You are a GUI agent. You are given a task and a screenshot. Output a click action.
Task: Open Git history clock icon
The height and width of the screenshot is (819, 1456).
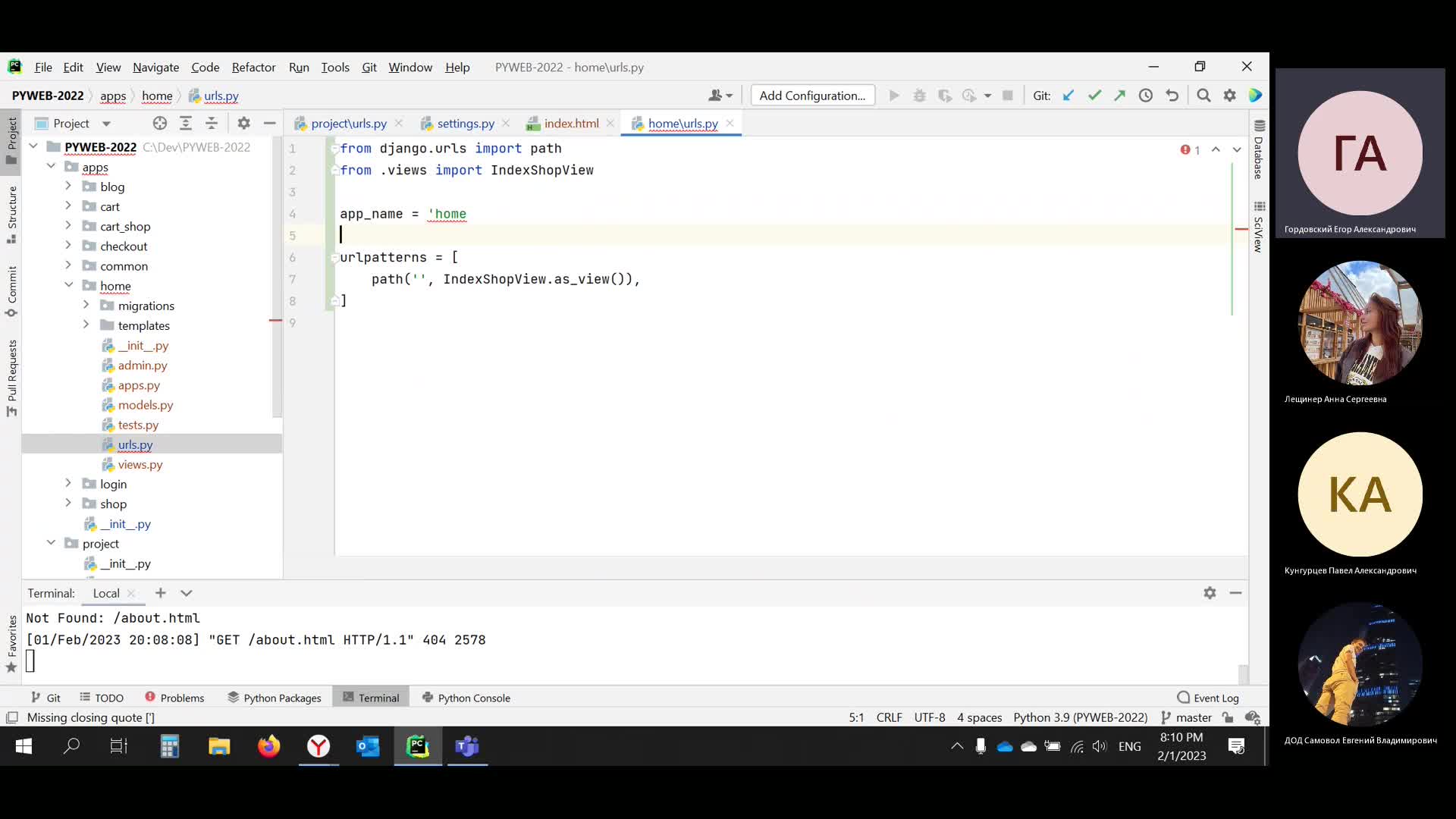[1146, 96]
